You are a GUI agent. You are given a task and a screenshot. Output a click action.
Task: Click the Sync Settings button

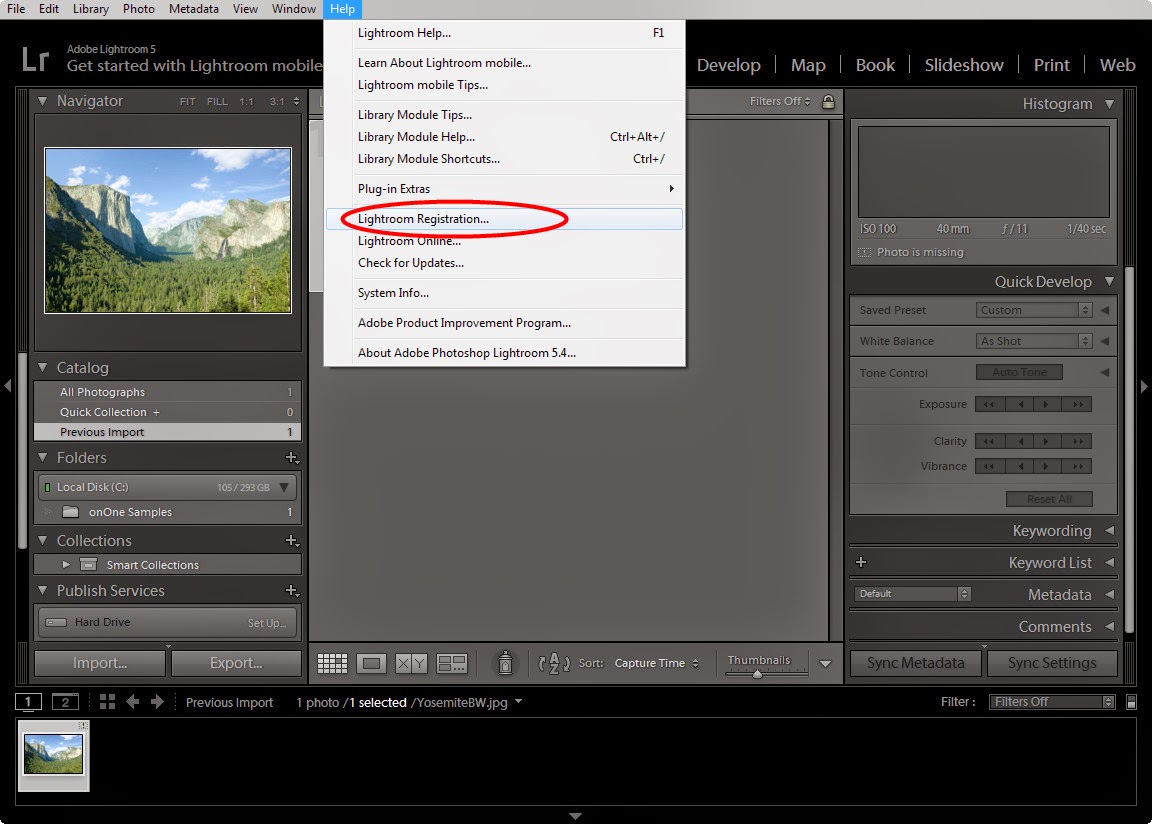1052,662
